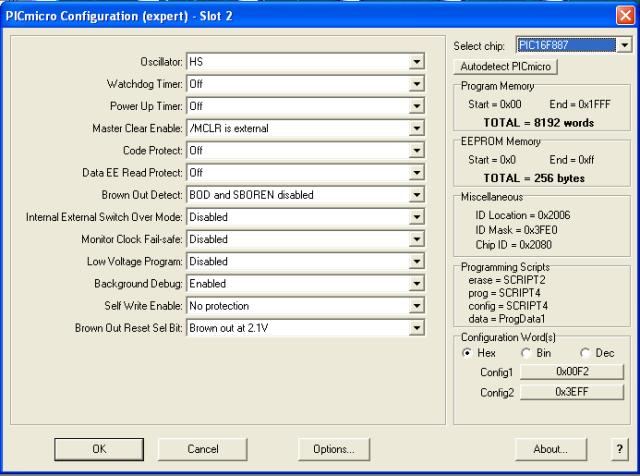Open the Code Protect dropdown
The width and height of the screenshot is (640, 476).
point(416,151)
